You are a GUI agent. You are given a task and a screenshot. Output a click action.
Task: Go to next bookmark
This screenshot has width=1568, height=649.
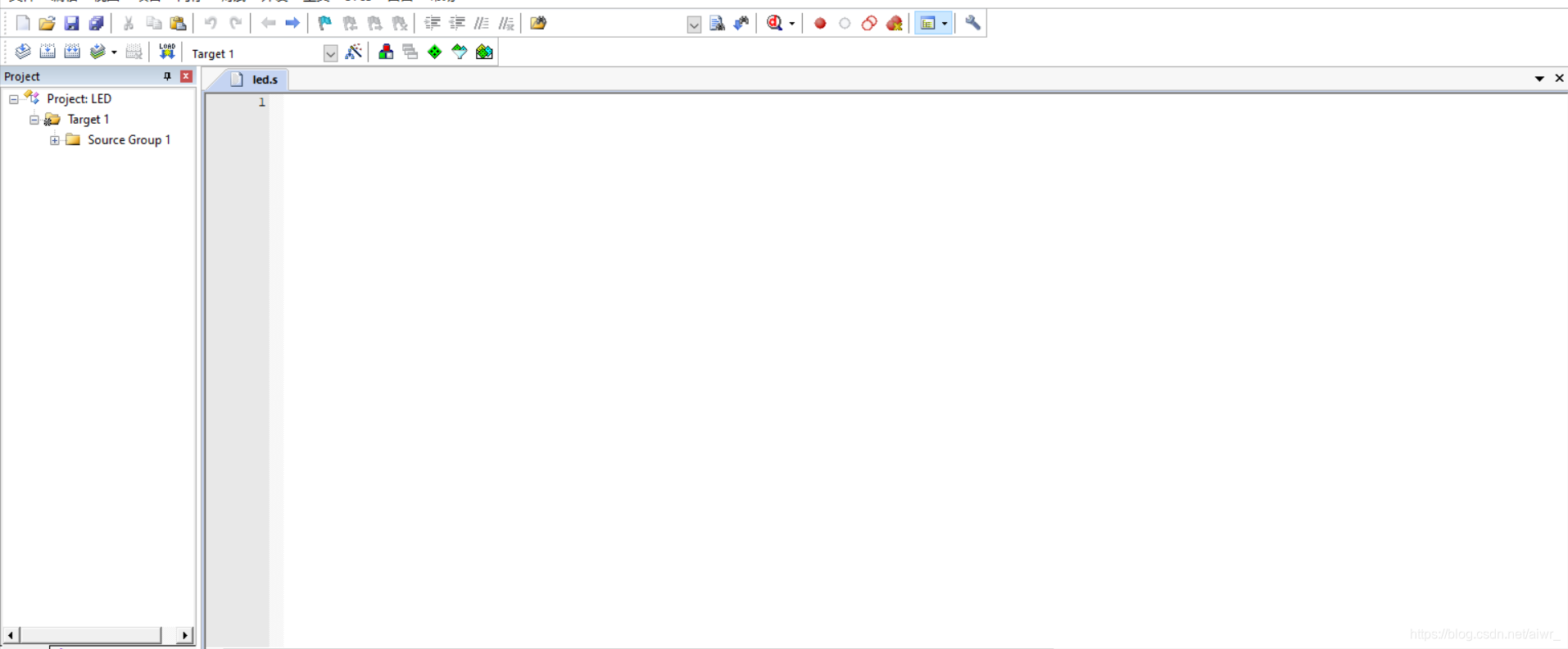[374, 23]
